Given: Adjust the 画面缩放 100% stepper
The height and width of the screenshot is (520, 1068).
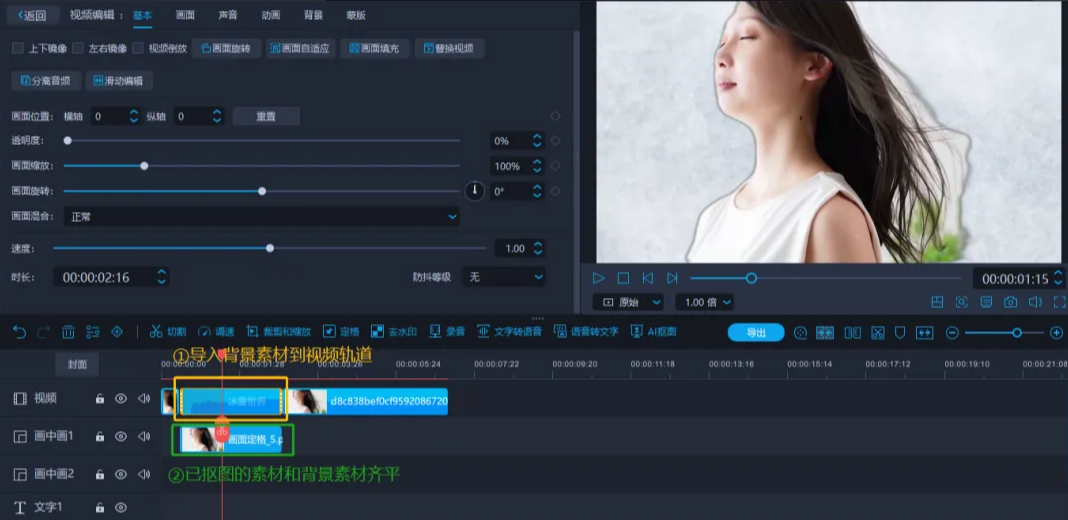Looking at the screenshot, I should (537, 166).
